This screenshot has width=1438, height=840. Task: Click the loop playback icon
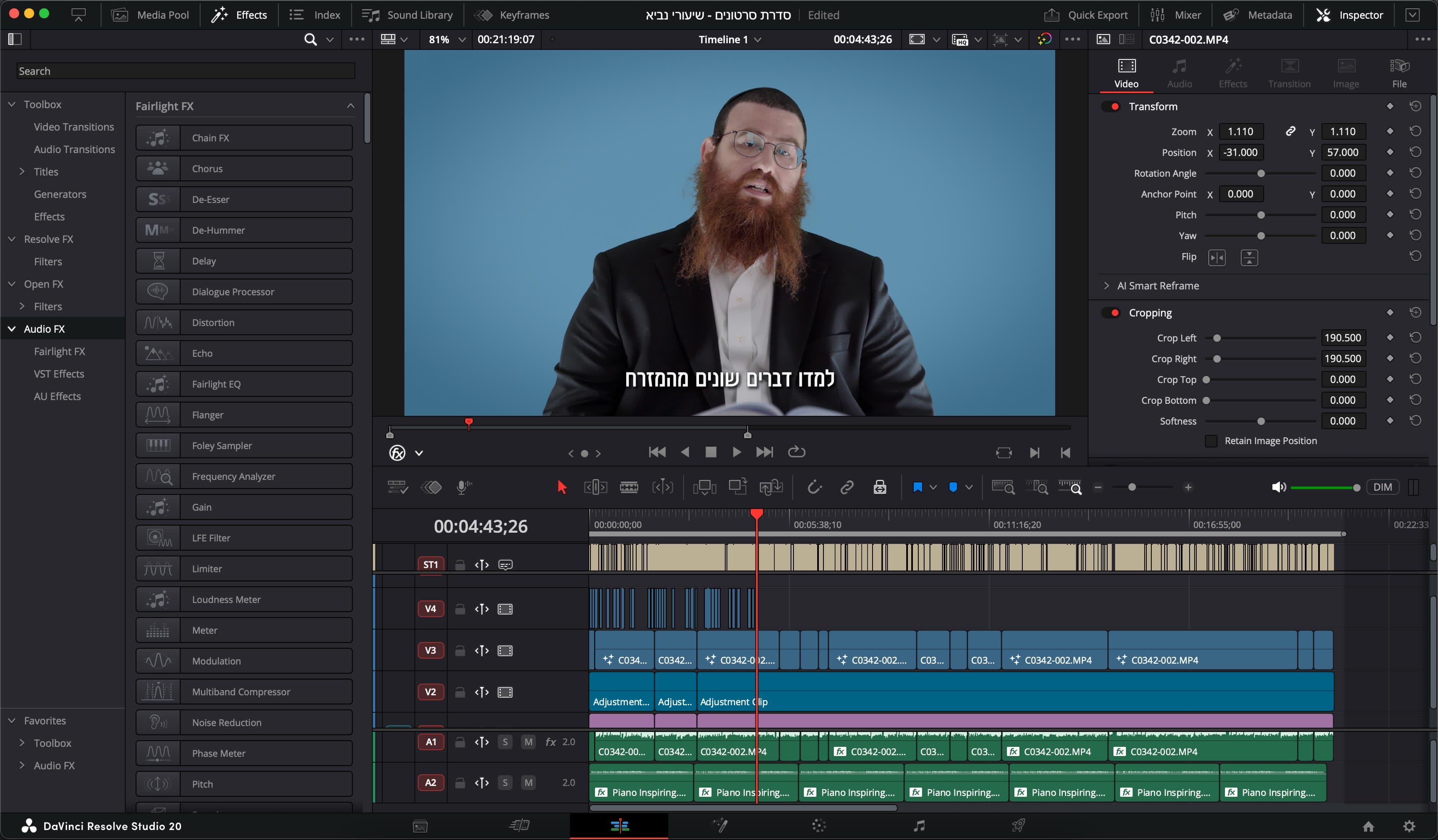pos(796,452)
